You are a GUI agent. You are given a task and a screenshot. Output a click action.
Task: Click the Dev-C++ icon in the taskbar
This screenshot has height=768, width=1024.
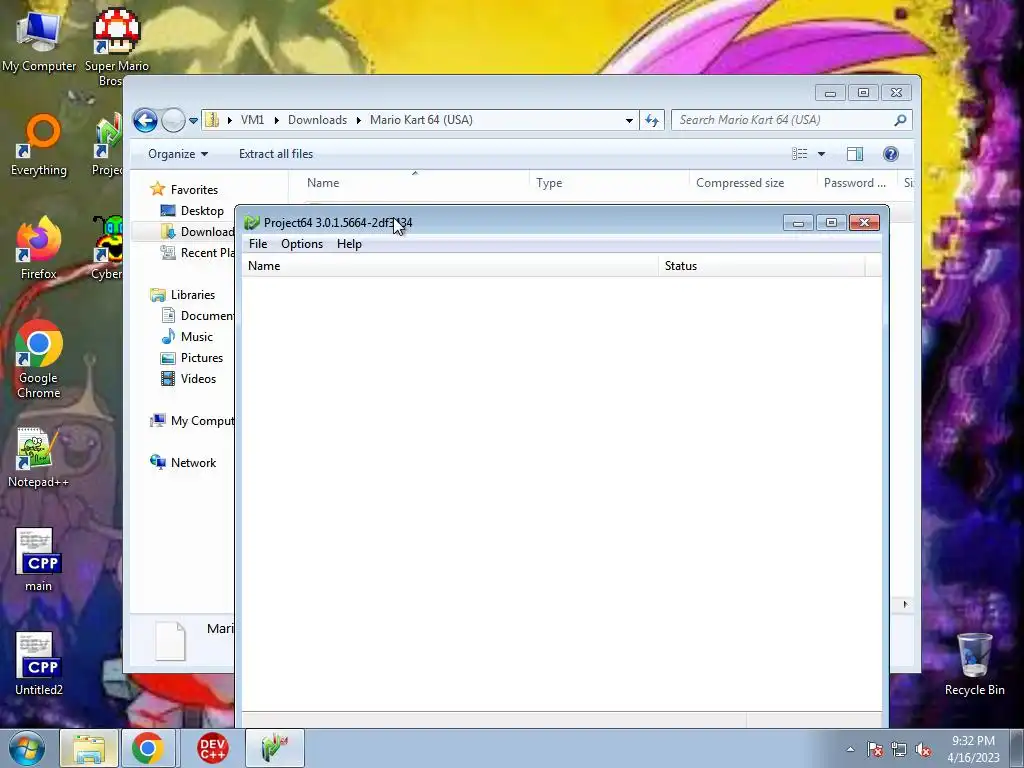[213, 748]
